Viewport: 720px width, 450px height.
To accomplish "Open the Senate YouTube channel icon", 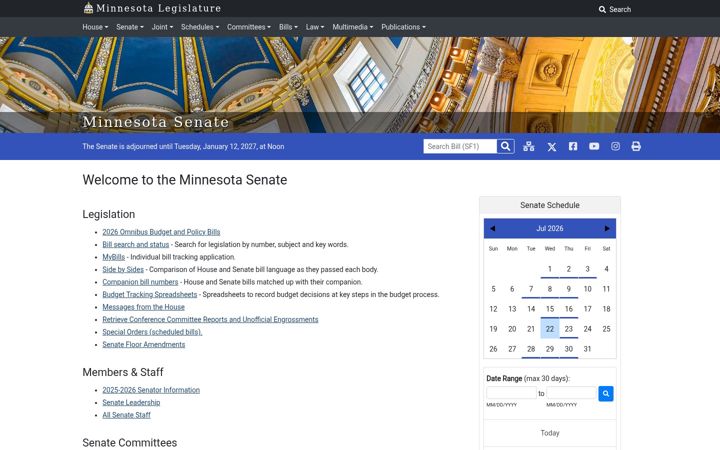I will coord(594,146).
